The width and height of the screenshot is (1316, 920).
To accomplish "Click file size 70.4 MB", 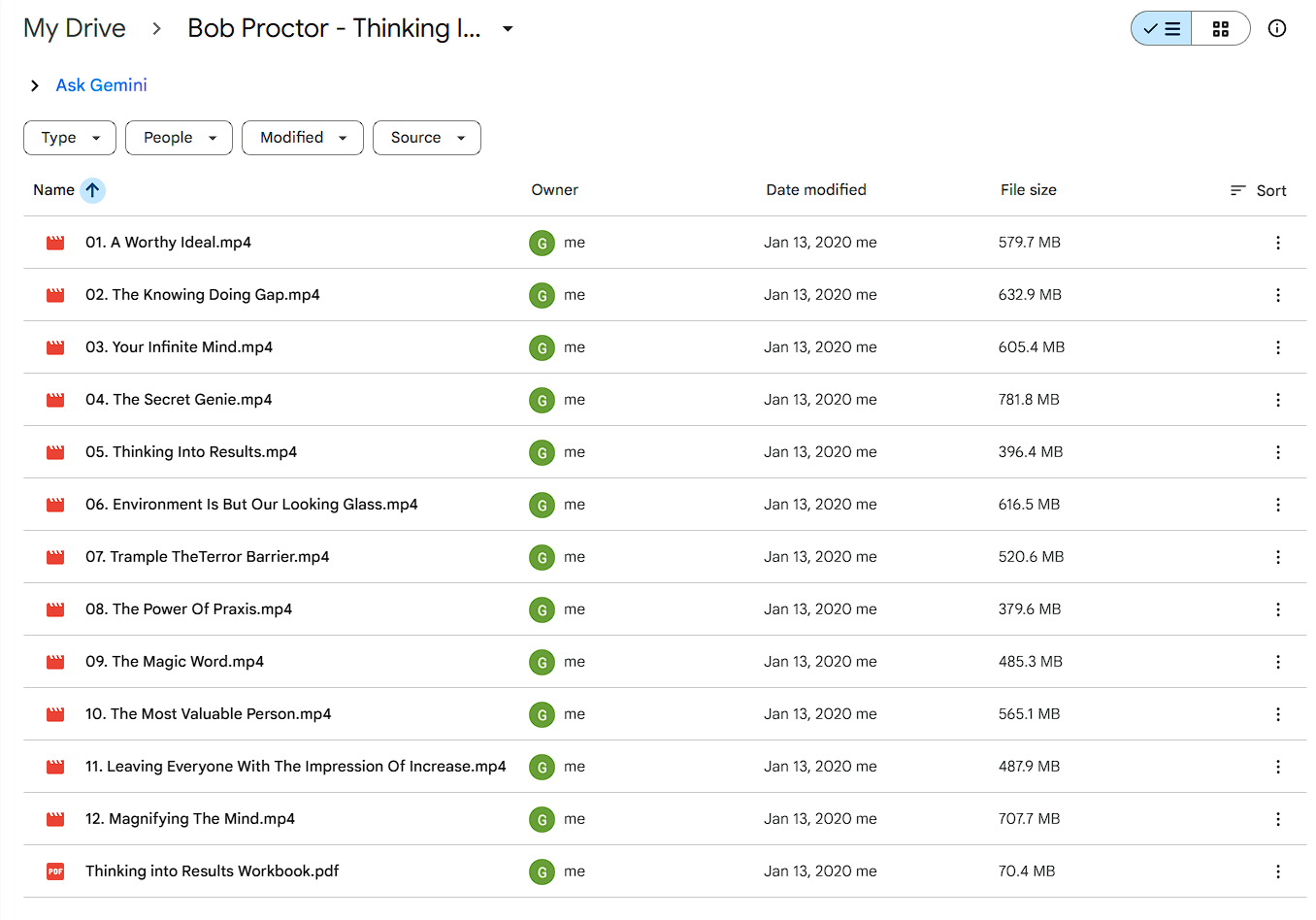I will point(1027,871).
